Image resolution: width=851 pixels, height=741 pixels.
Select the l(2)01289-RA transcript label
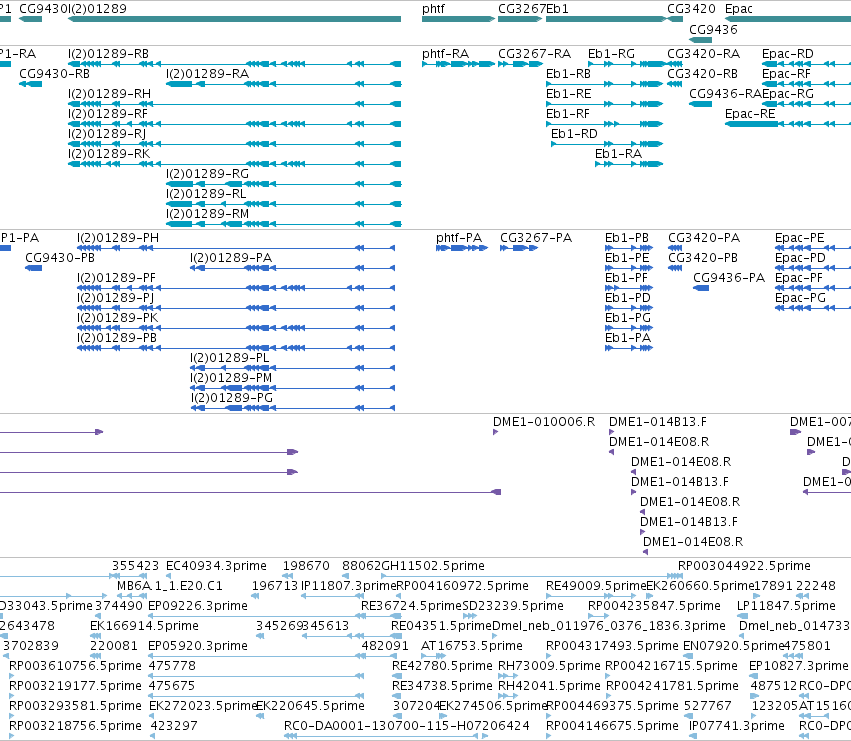pos(207,74)
